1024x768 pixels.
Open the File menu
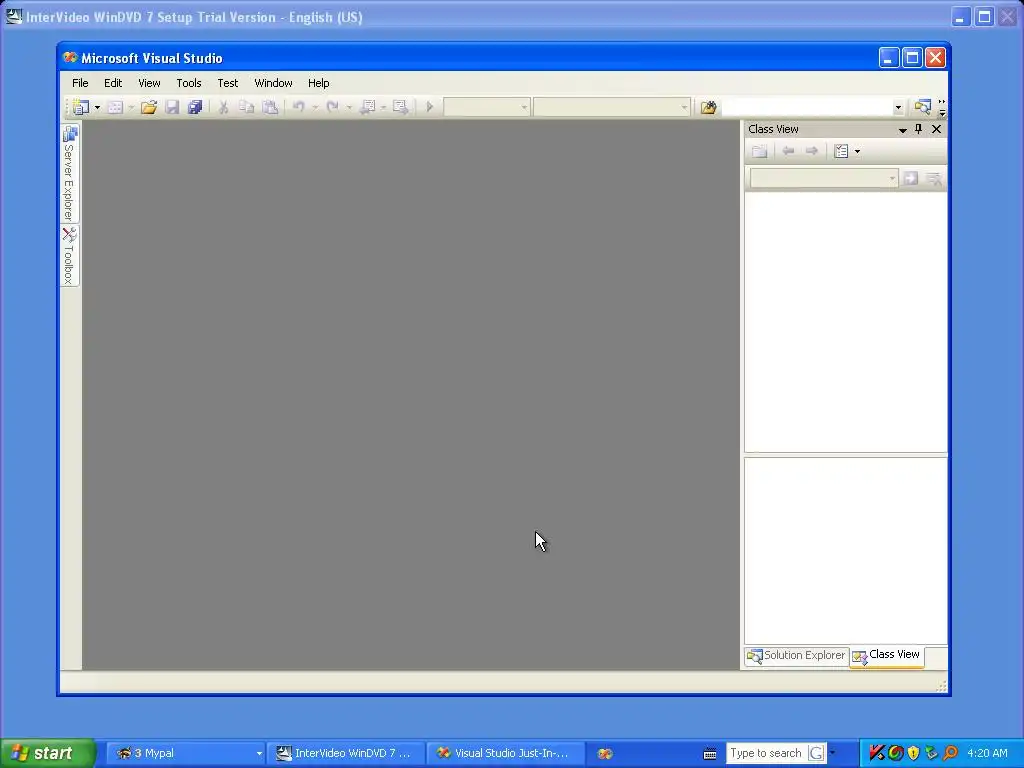80,83
